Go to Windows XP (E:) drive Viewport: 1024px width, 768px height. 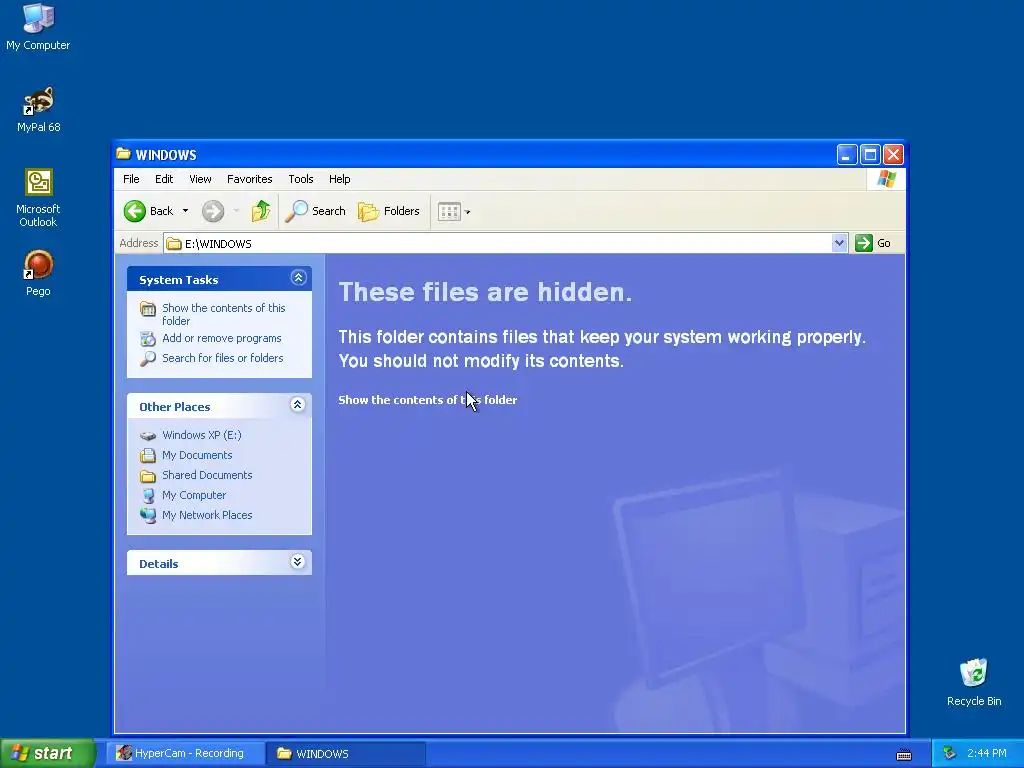(x=201, y=435)
